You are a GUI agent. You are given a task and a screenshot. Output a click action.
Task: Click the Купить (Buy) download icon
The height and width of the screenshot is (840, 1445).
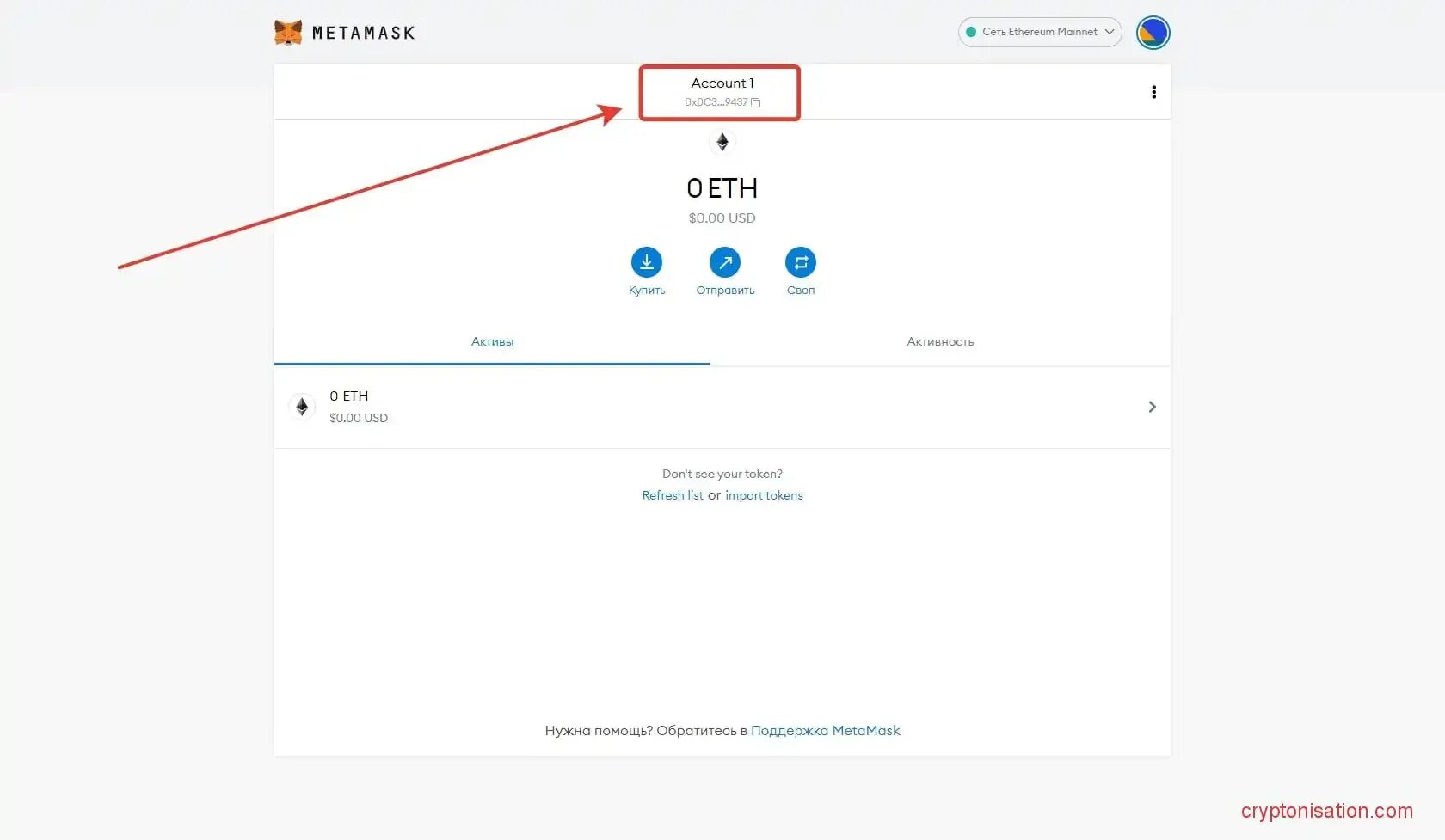[x=647, y=262]
